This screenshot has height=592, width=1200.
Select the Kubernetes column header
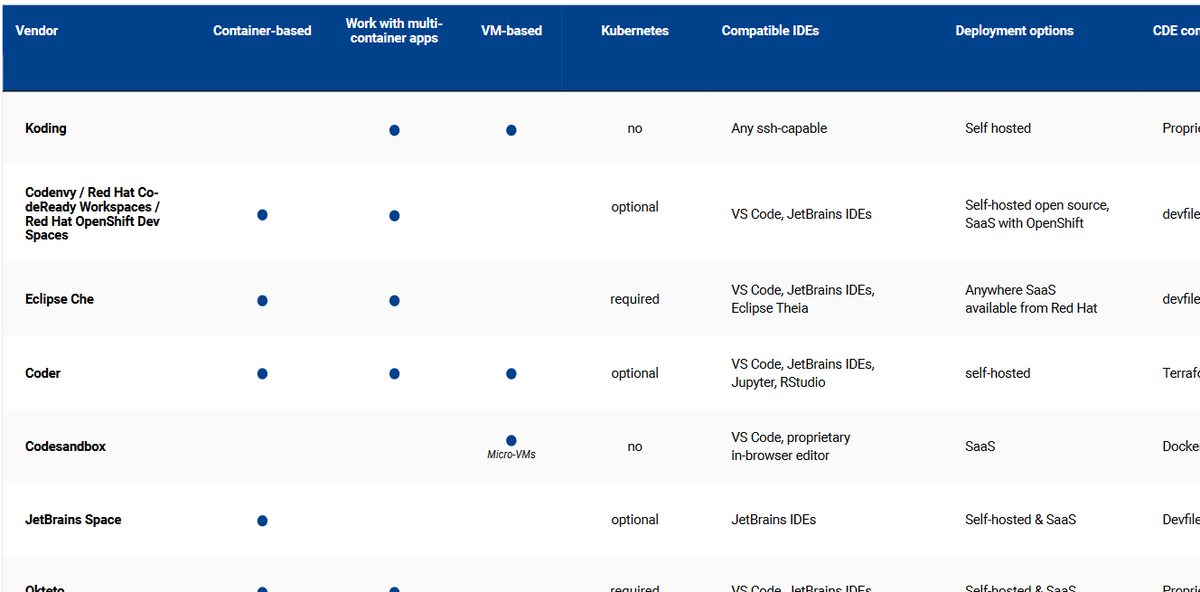tap(635, 31)
